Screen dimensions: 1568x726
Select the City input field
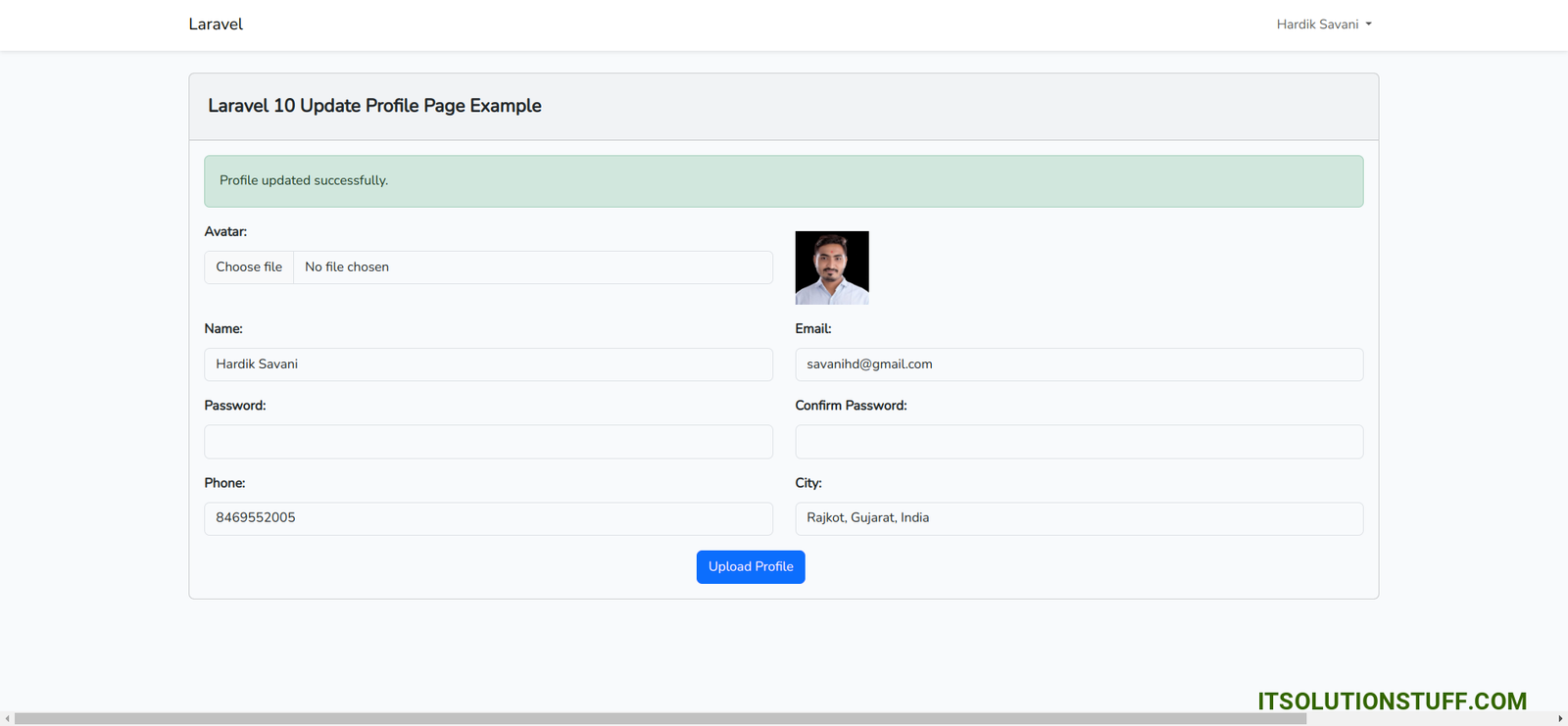pos(1078,518)
